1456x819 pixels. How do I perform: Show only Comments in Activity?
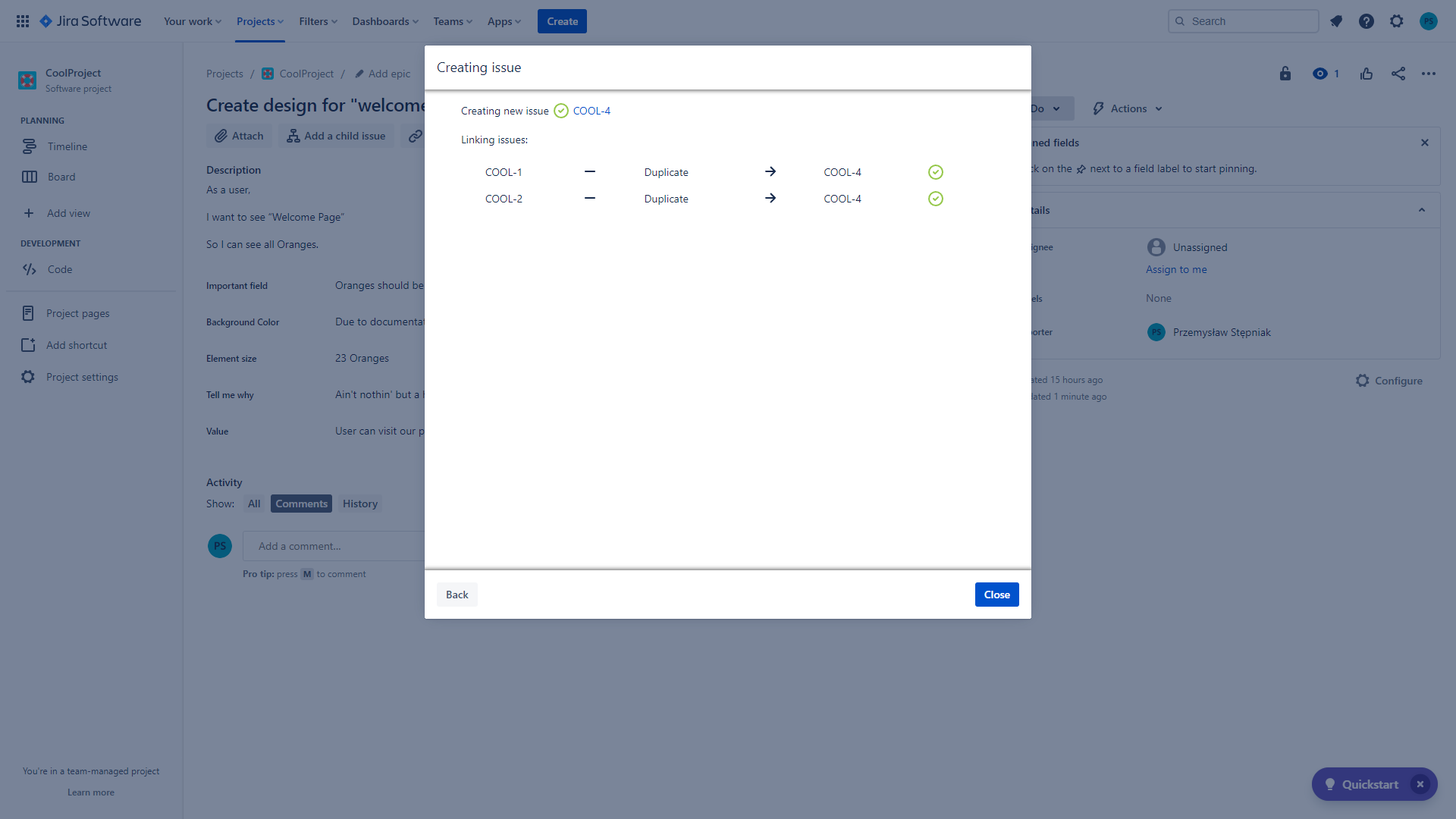(301, 504)
